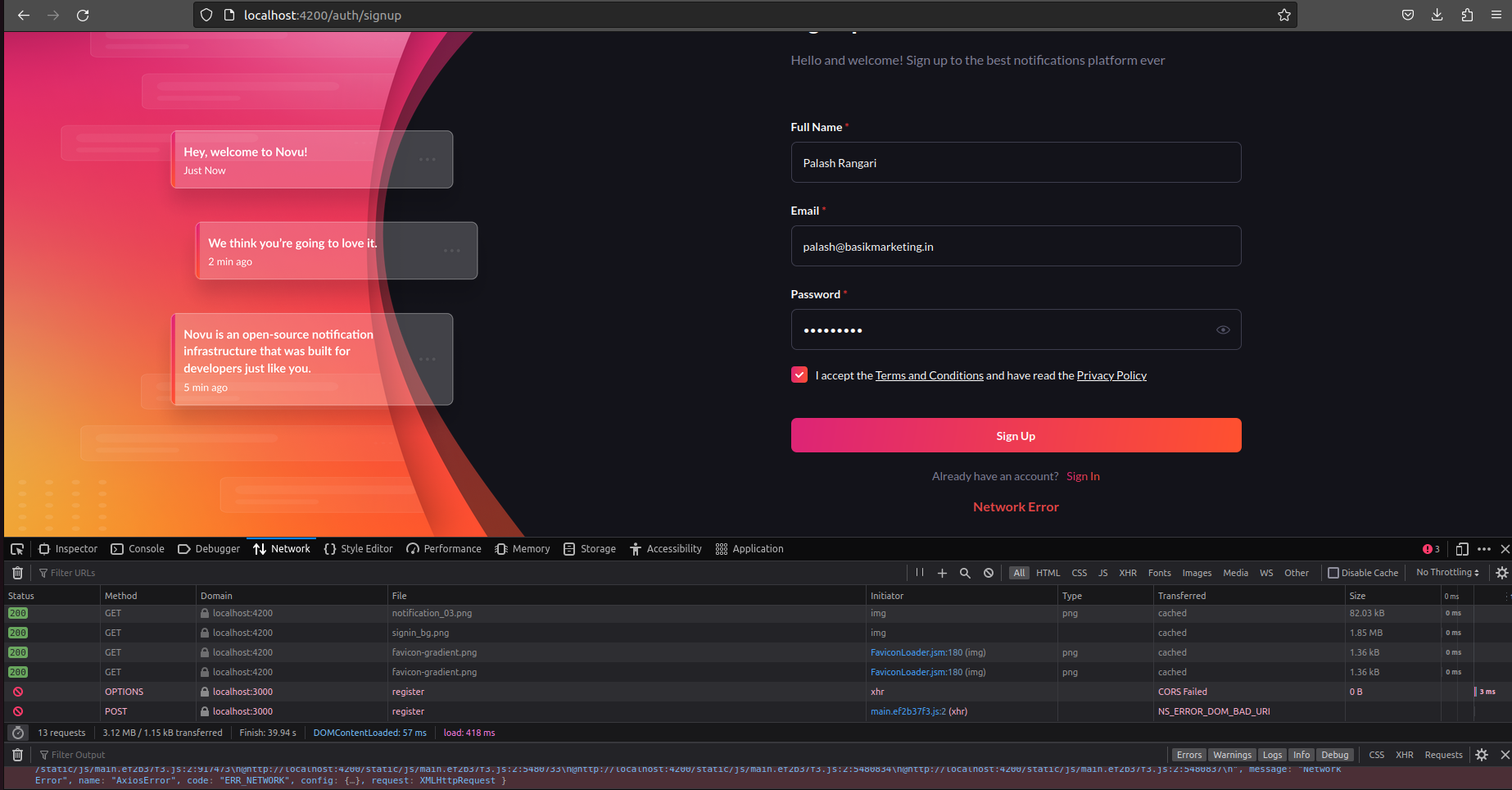Screen dimensions: 1512x790
Task: Open the Firefox application menu
Action: click(x=1498, y=15)
